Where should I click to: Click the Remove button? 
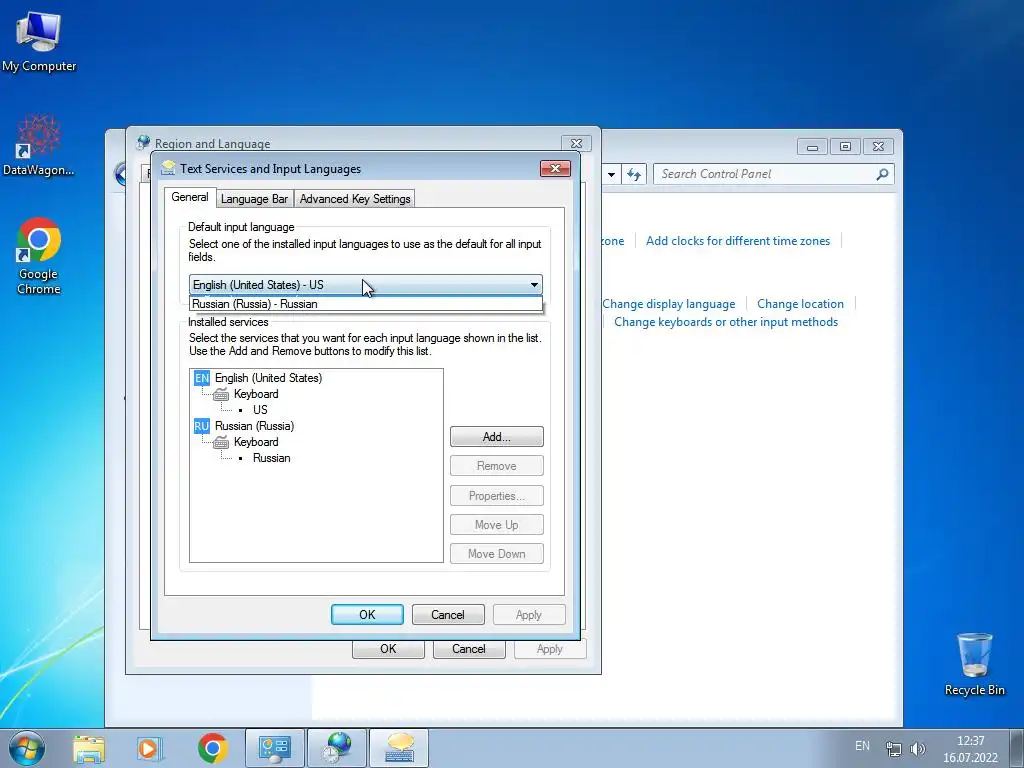(x=496, y=466)
